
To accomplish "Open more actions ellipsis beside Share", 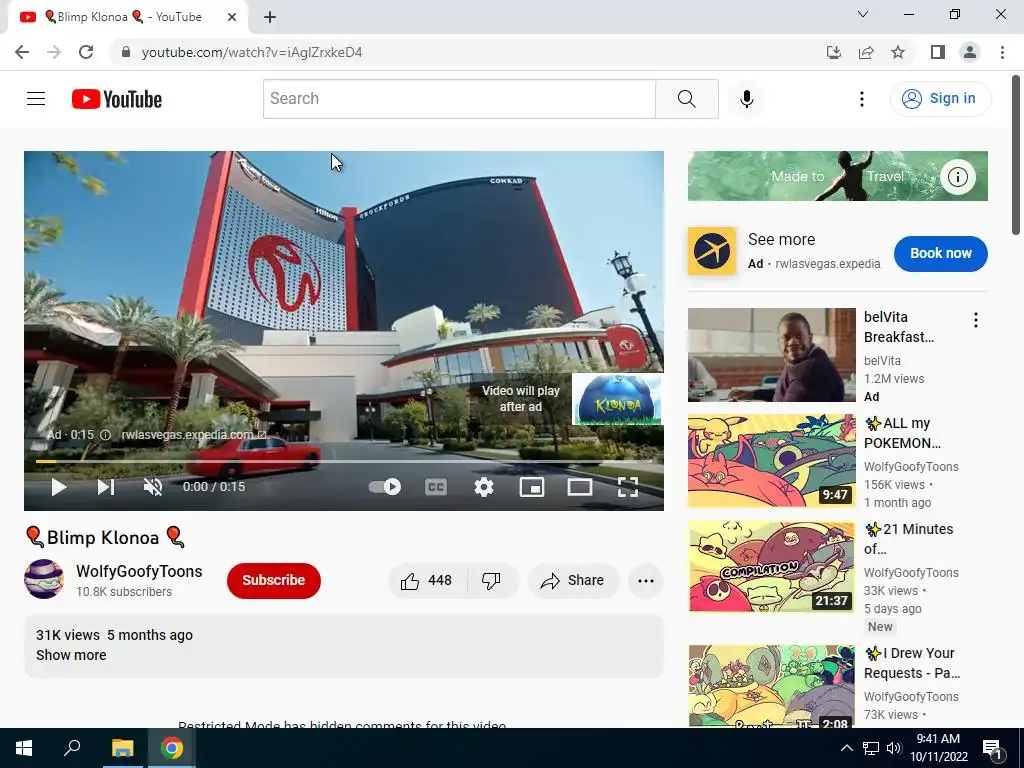I will pyautogui.click(x=646, y=581).
